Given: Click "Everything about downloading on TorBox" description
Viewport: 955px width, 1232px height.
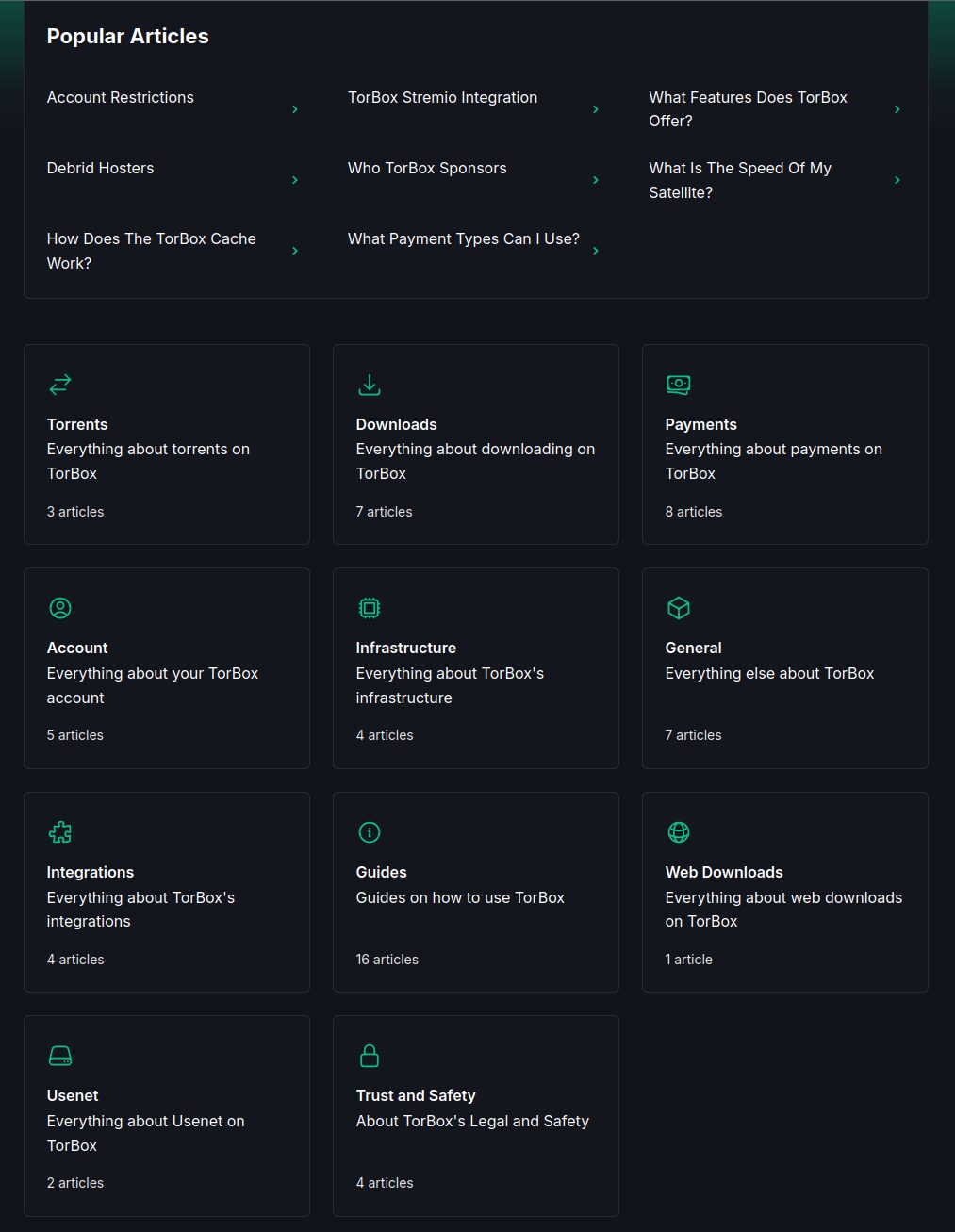Looking at the screenshot, I should [x=476, y=461].
